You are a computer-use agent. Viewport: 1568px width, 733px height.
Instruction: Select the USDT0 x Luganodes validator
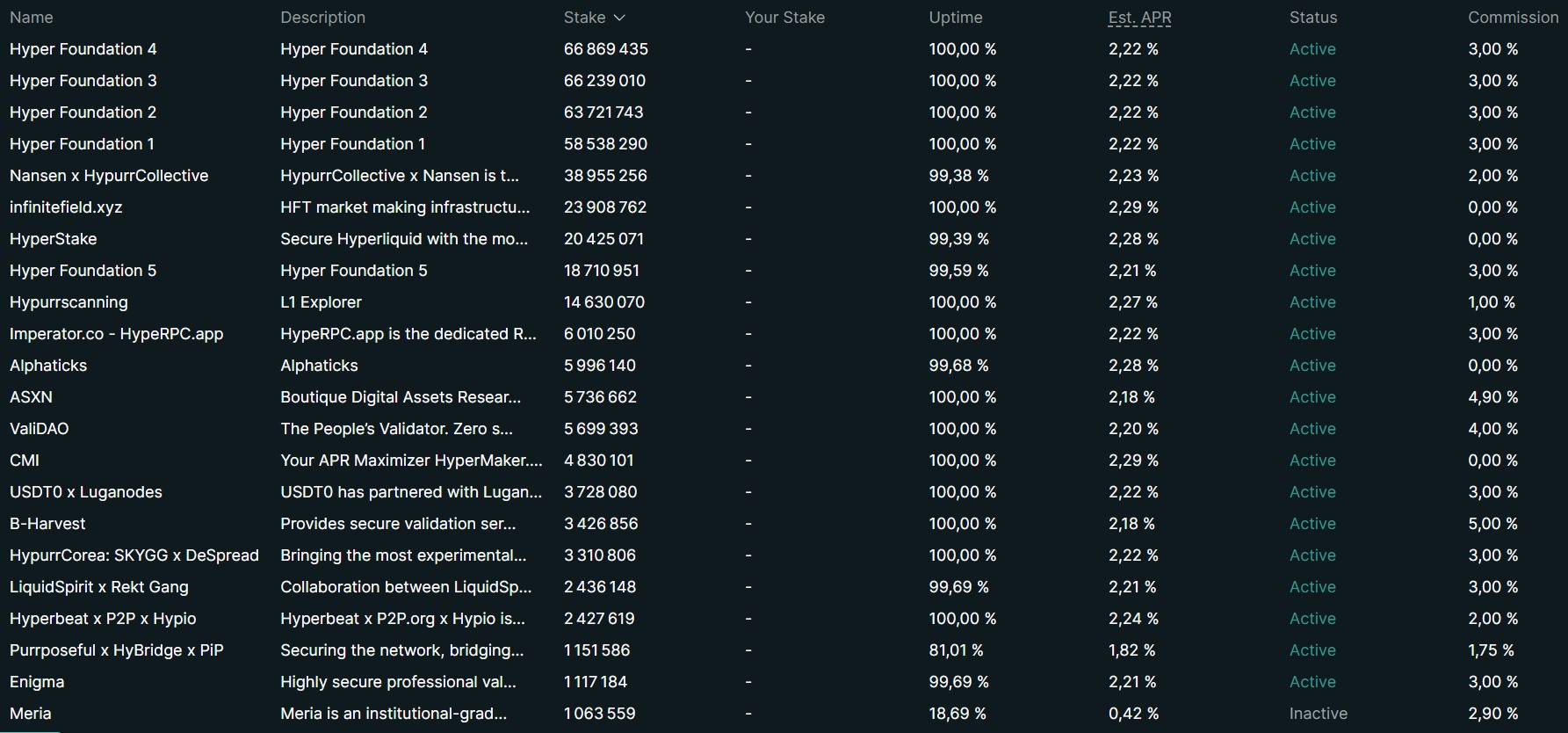tap(85, 491)
